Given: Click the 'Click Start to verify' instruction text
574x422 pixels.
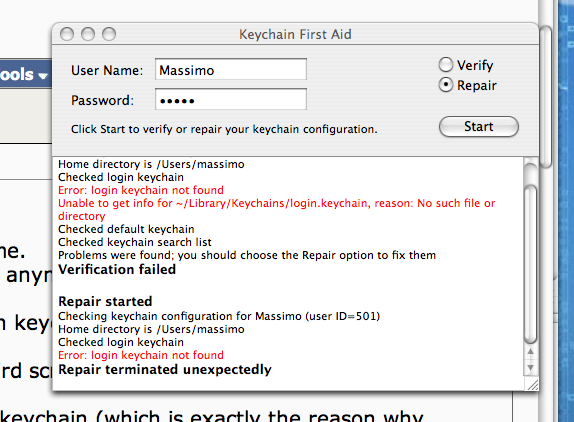Looking at the screenshot, I should [224, 129].
